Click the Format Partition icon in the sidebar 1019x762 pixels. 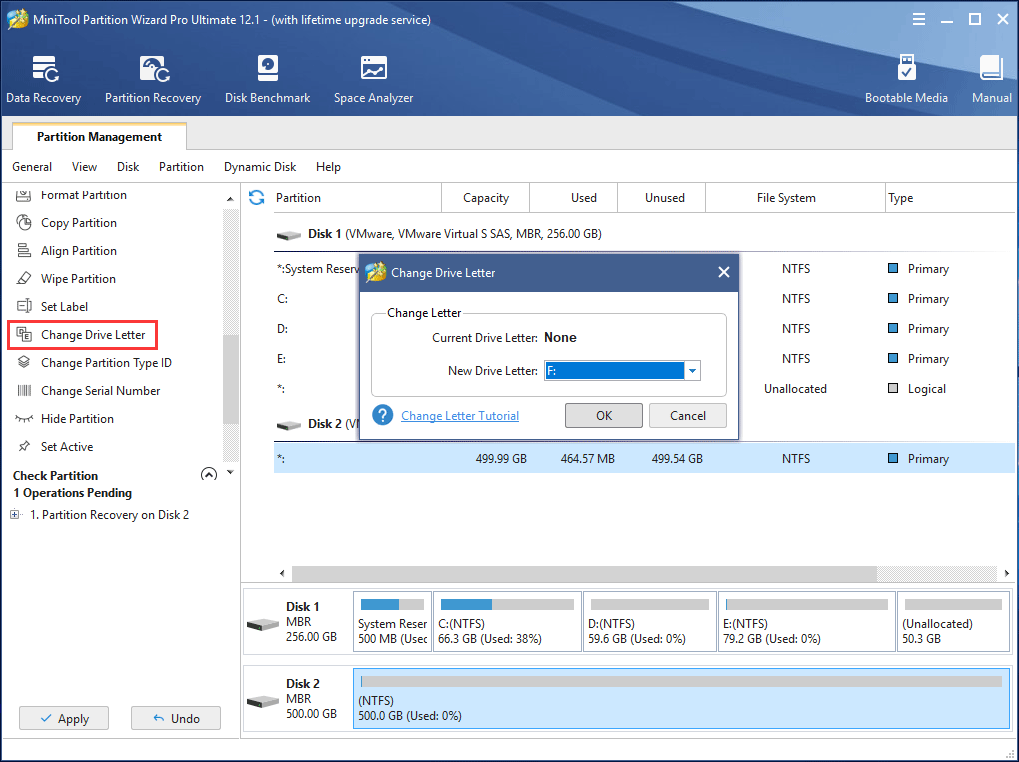tap(24, 195)
